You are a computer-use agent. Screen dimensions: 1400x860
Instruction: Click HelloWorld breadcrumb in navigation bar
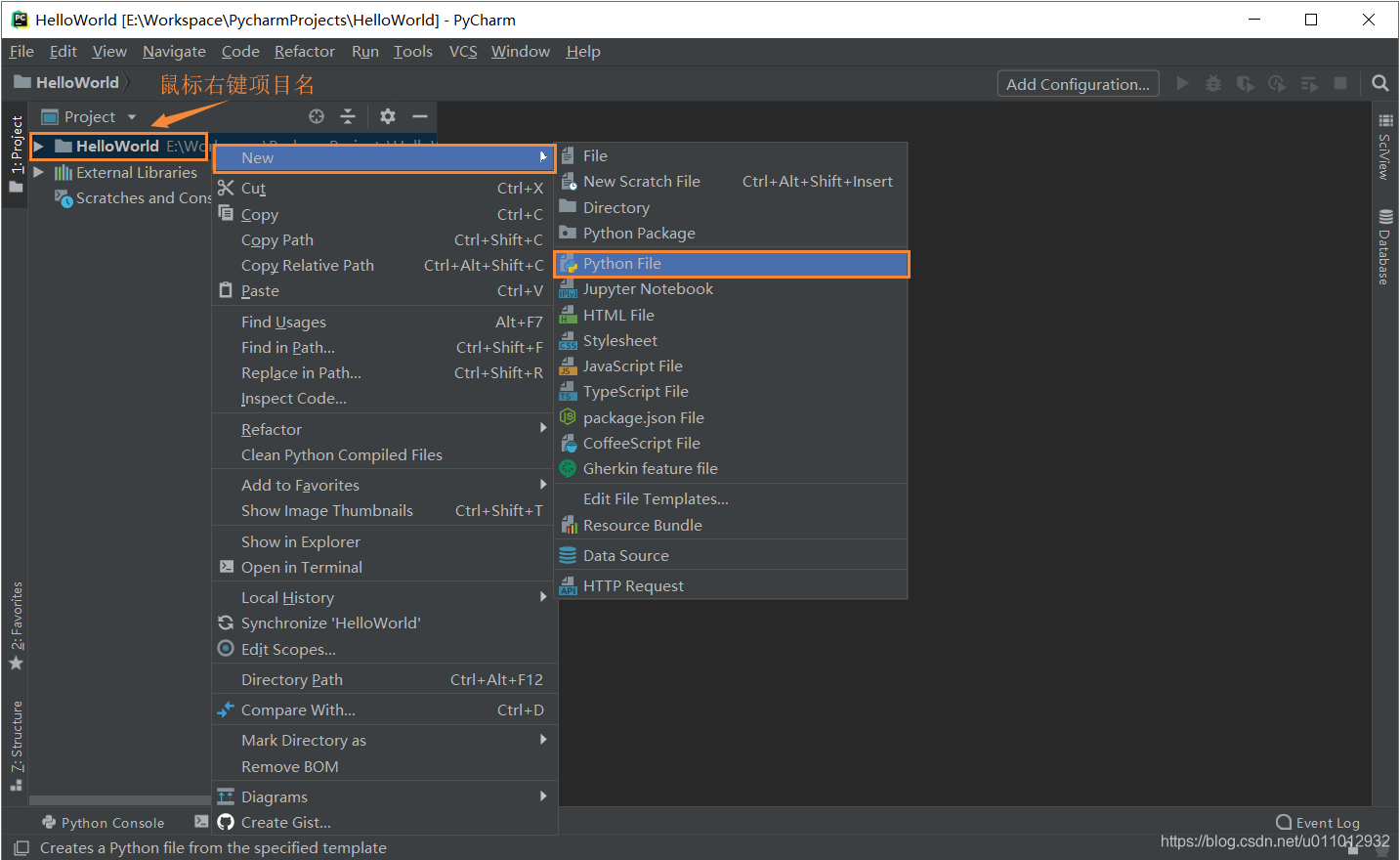point(67,83)
